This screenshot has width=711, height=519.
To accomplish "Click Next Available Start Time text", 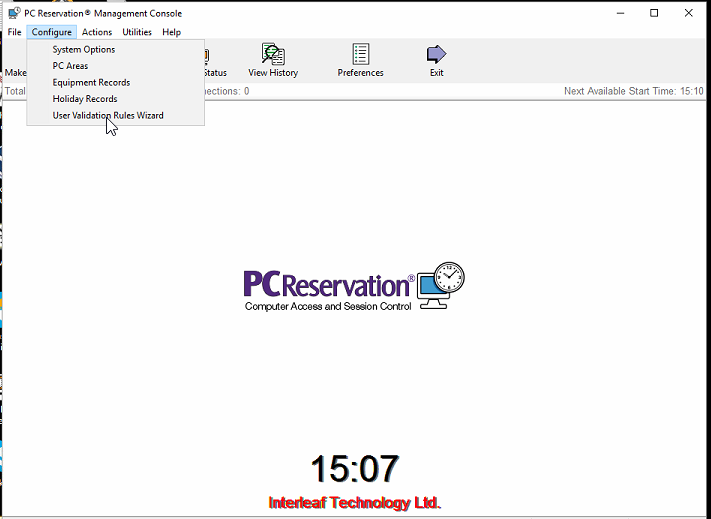I will click(x=633, y=91).
